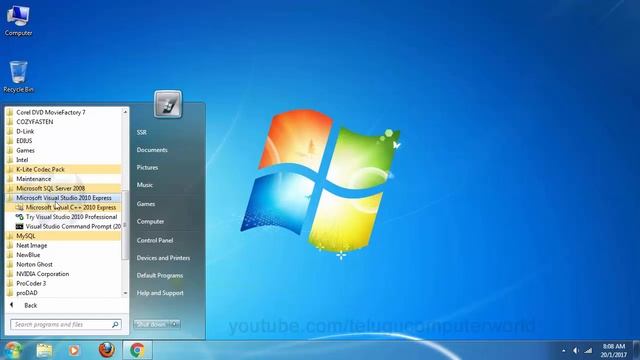Launch Firefox from the taskbar
The height and width of the screenshot is (360, 640).
click(x=107, y=350)
